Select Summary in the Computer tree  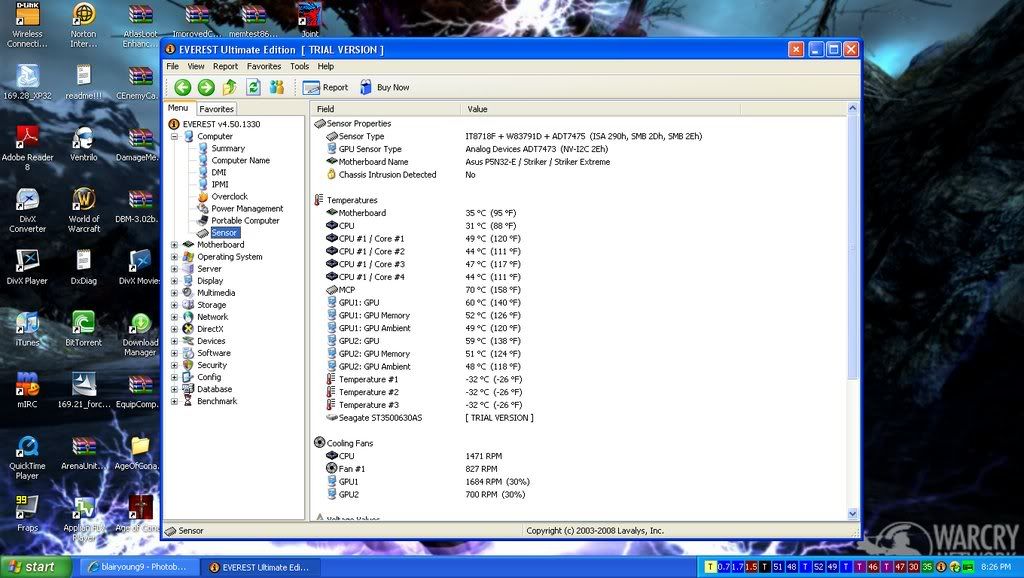228,148
